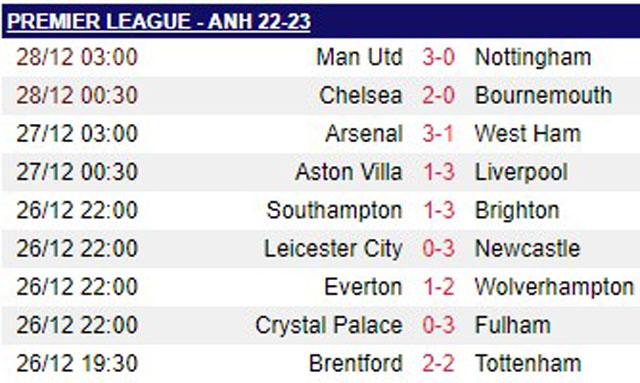Viewport: 640px width, 383px height.
Task: Click the Southampton team name
Action: [x=334, y=211]
